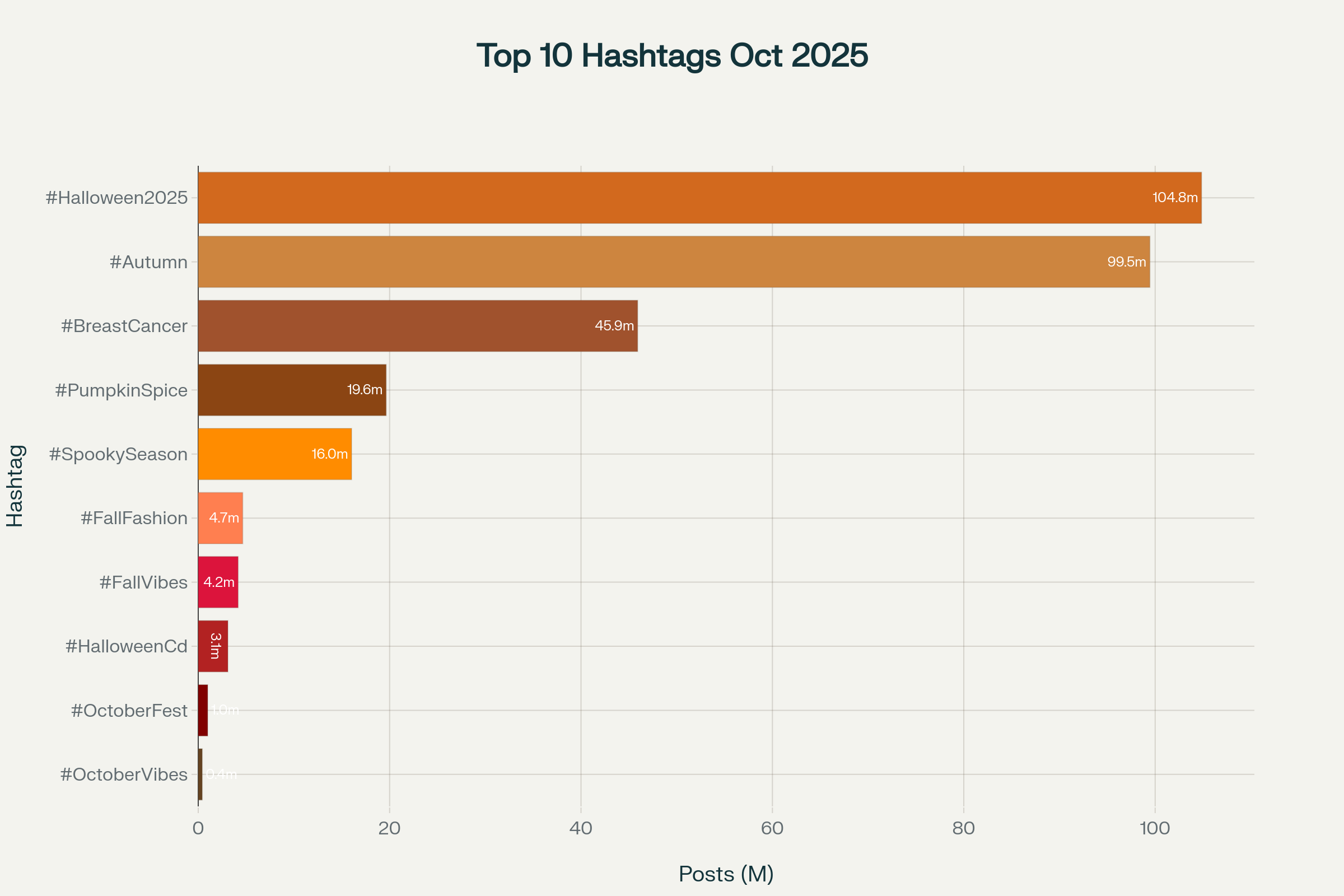The height and width of the screenshot is (896, 1344).
Task: Click the #SpookySeason axis label
Action: pos(118,454)
